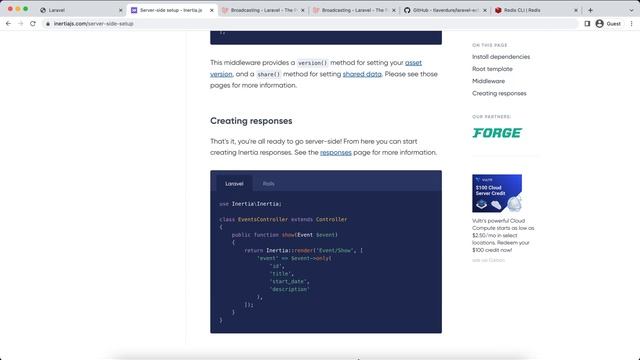
Task: Open a new tab with the plus icon
Action: tap(590, 10)
